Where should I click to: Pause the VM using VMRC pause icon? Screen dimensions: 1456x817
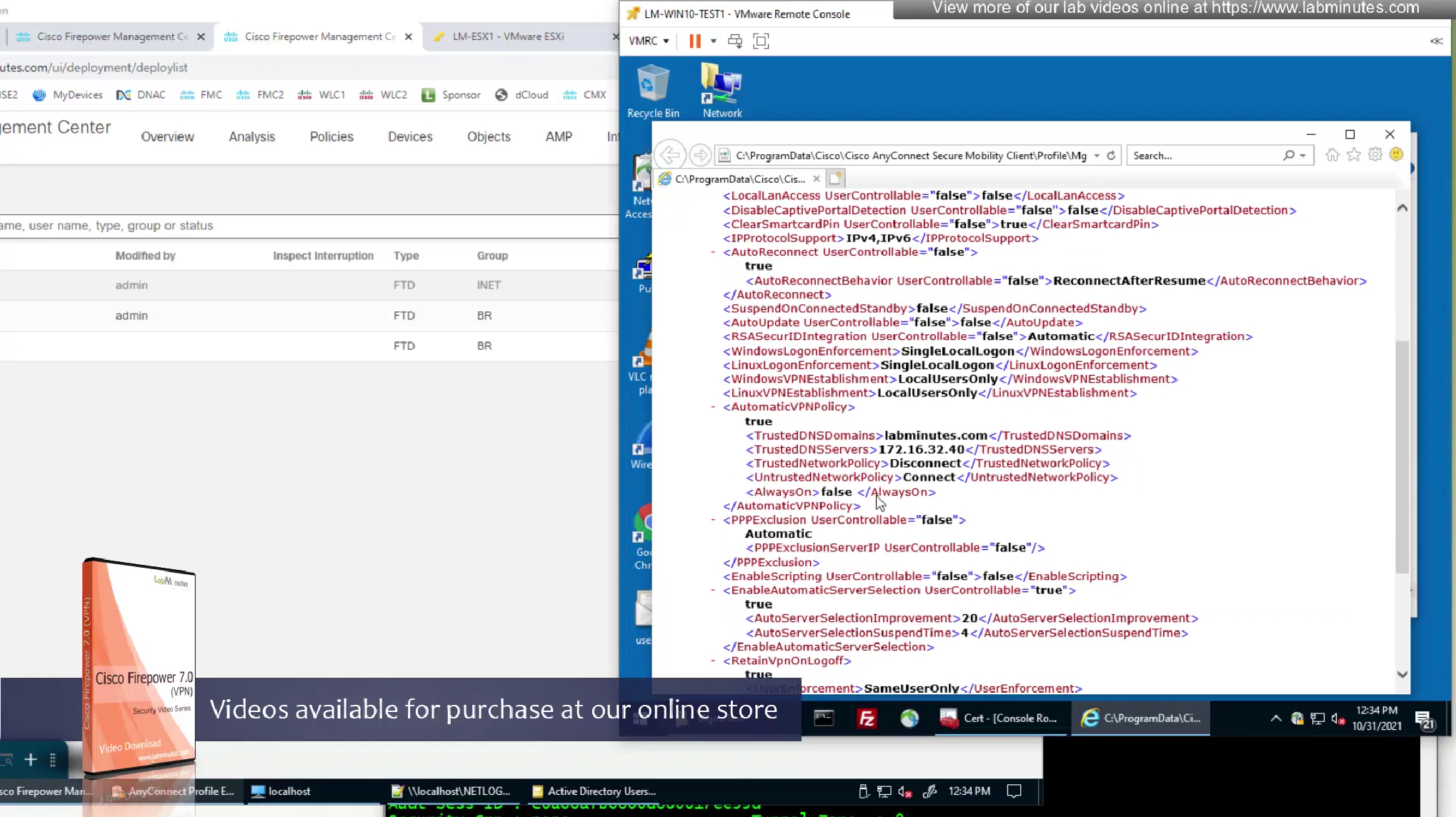[x=694, y=41]
